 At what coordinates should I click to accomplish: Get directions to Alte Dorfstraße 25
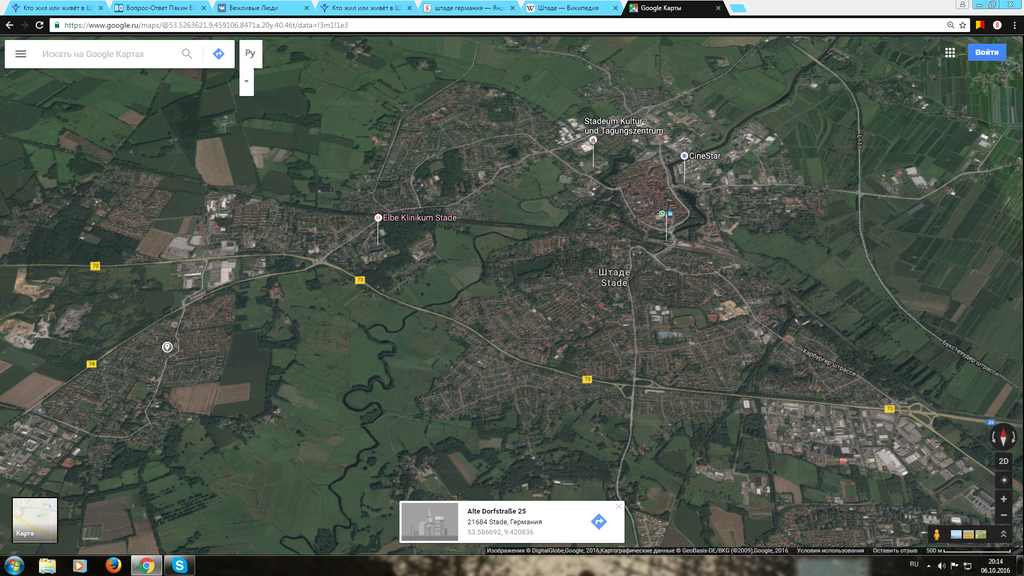point(598,521)
